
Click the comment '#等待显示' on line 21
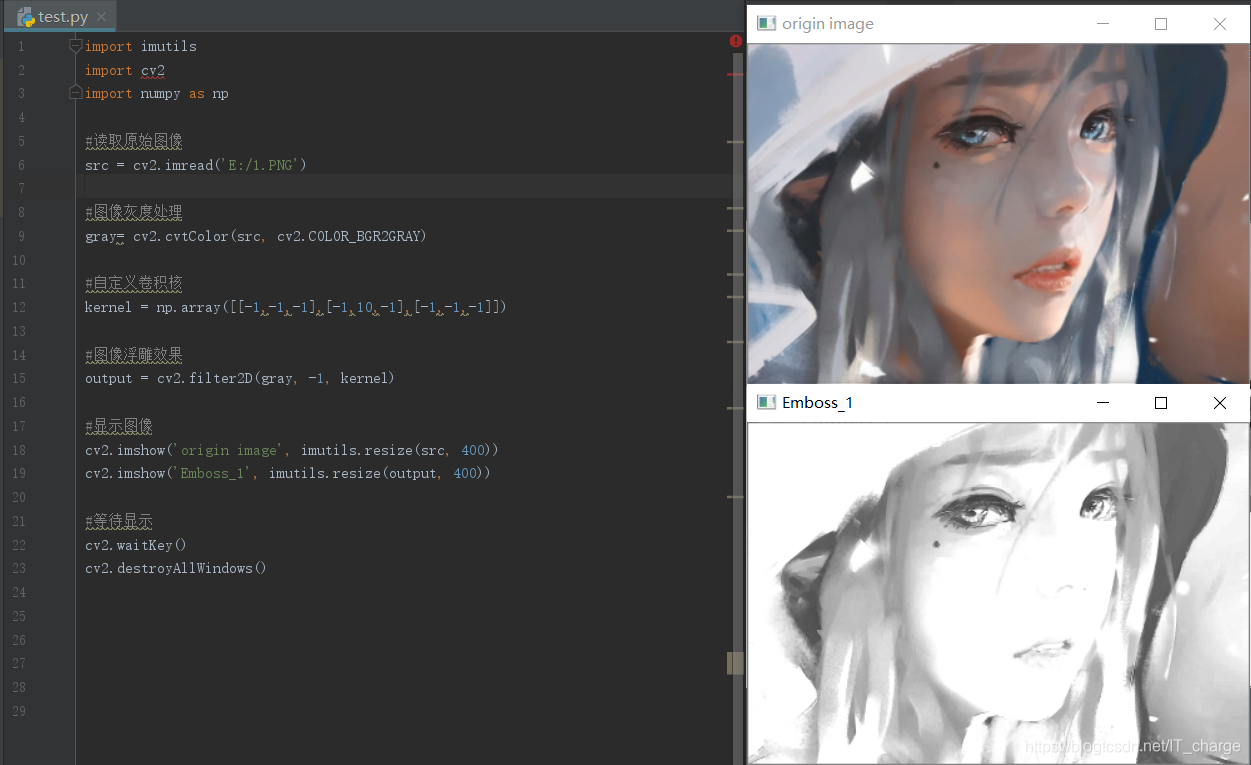point(119,521)
